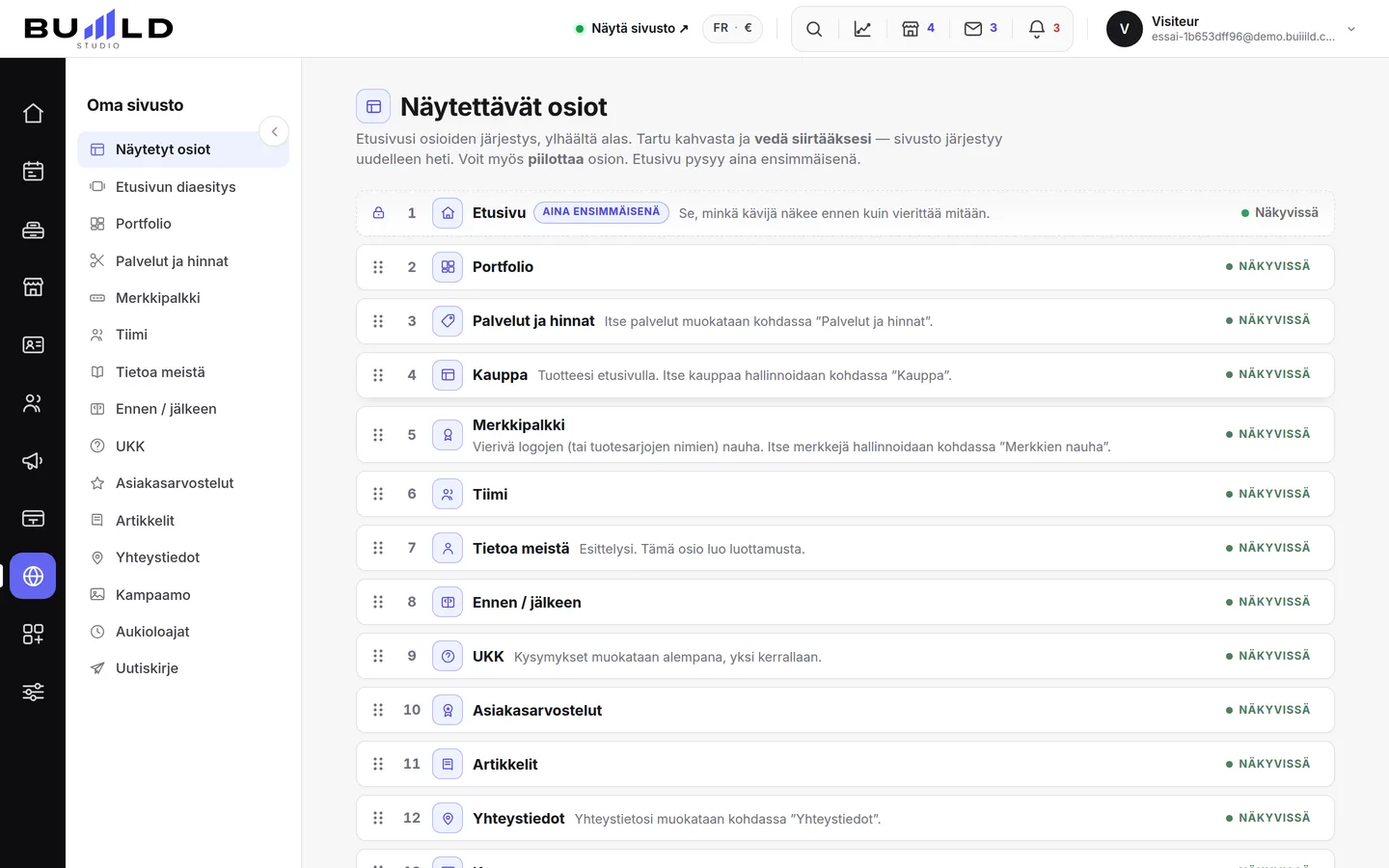1389x868 pixels.
Task: Click the storefront icon in left rail
Action: [33, 287]
